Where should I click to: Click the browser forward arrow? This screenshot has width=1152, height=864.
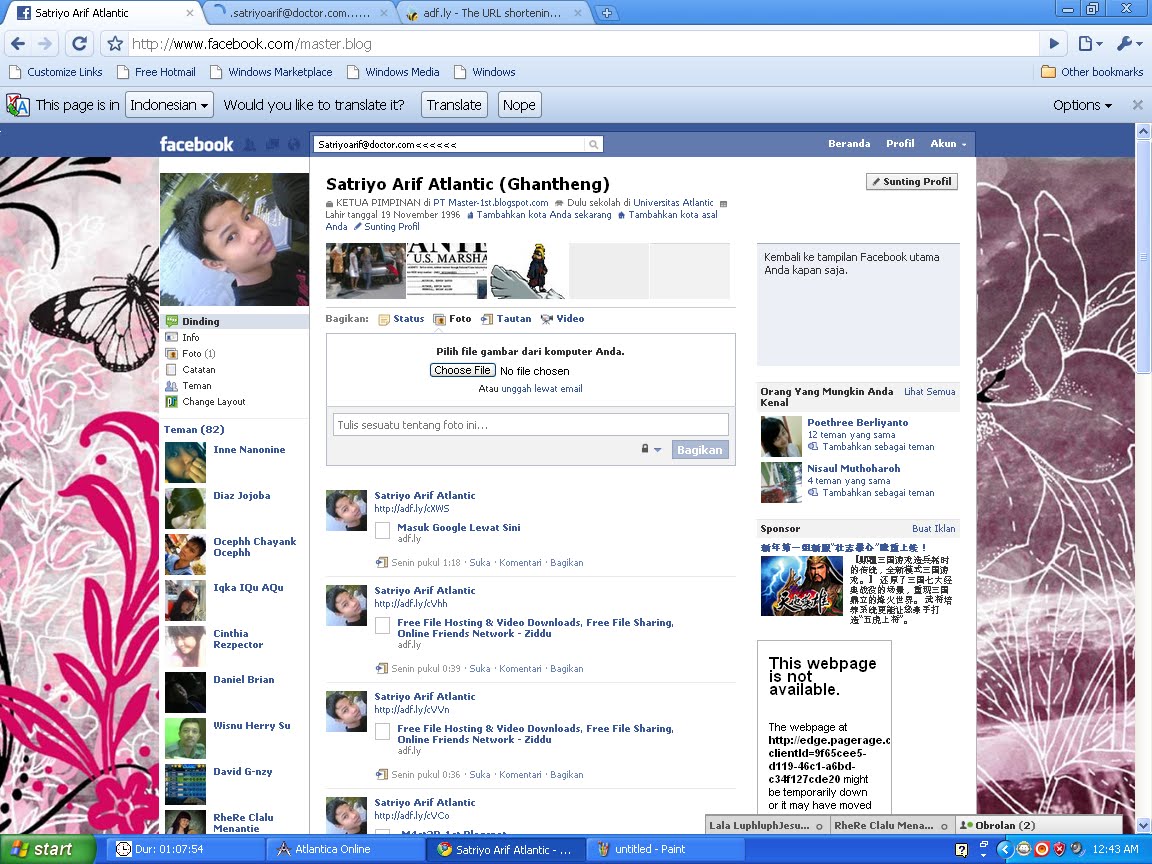[45, 43]
